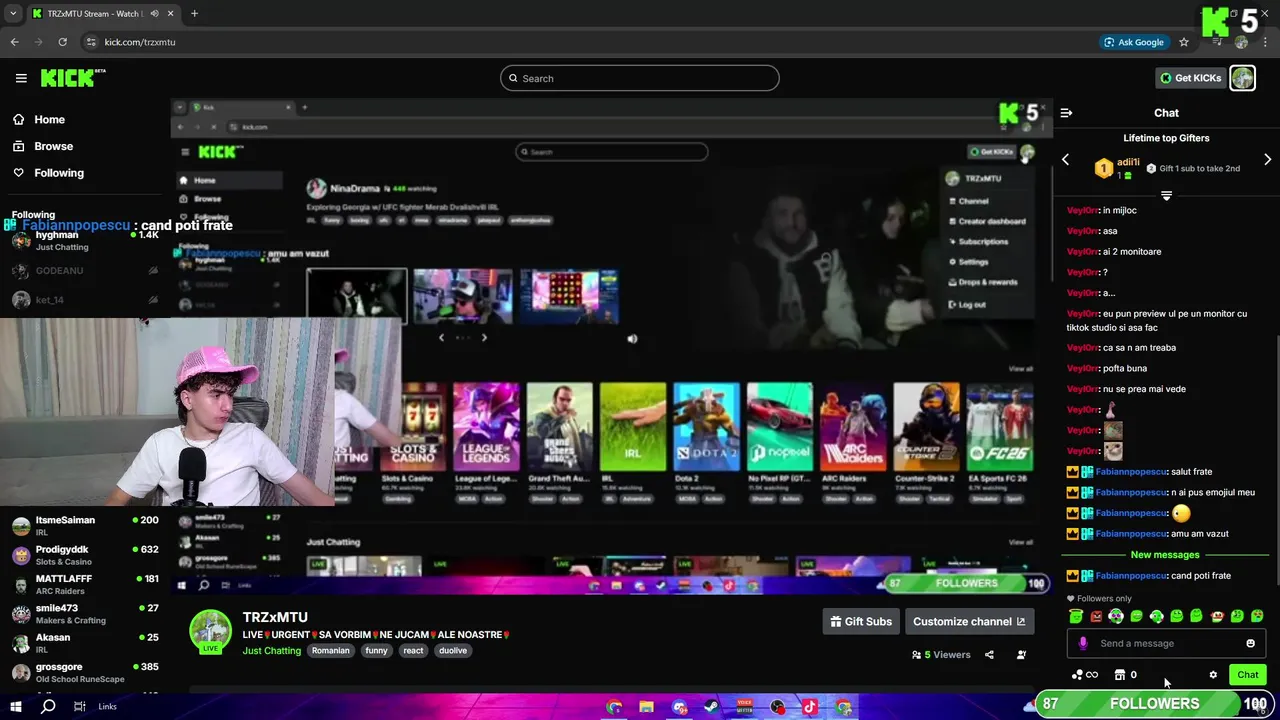Click the Romanian tag

[330, 650]
